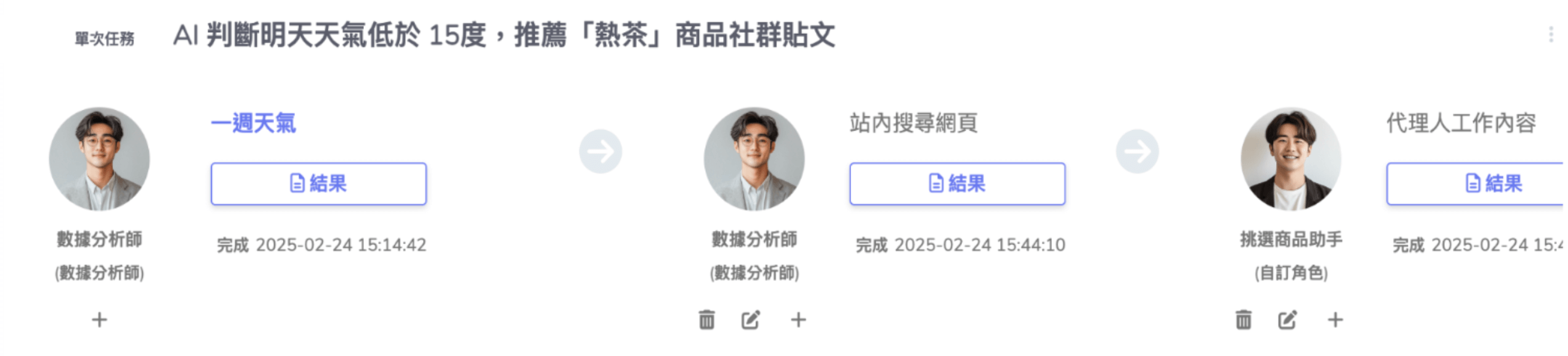The width and height of the screenshot is (1568, 356).
Task: Open 結果 for the 站內搜尋網頁 step
Action: [x=957, y=184]
